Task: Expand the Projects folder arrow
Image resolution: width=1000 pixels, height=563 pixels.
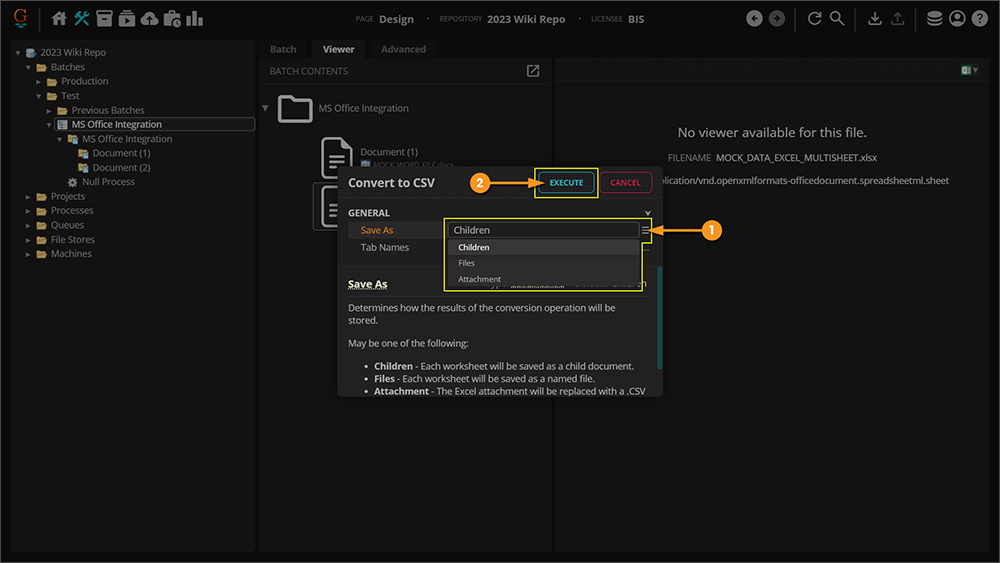Action: [28, 196]
